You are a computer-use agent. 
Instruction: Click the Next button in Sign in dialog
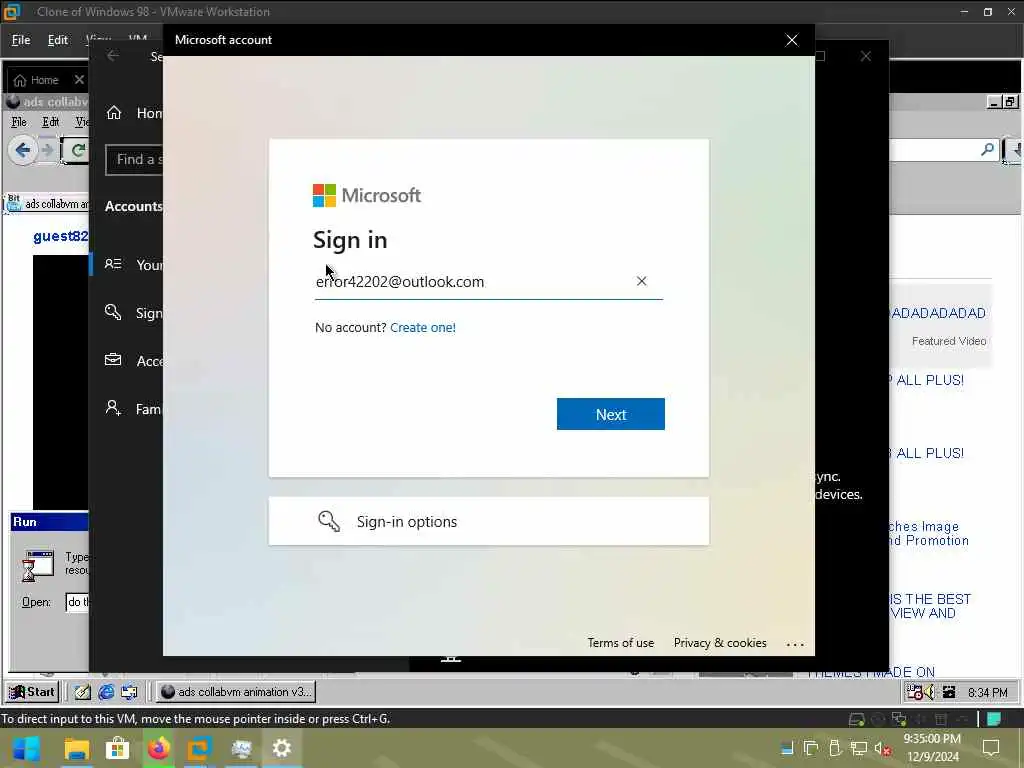click(x=611, y=414)
